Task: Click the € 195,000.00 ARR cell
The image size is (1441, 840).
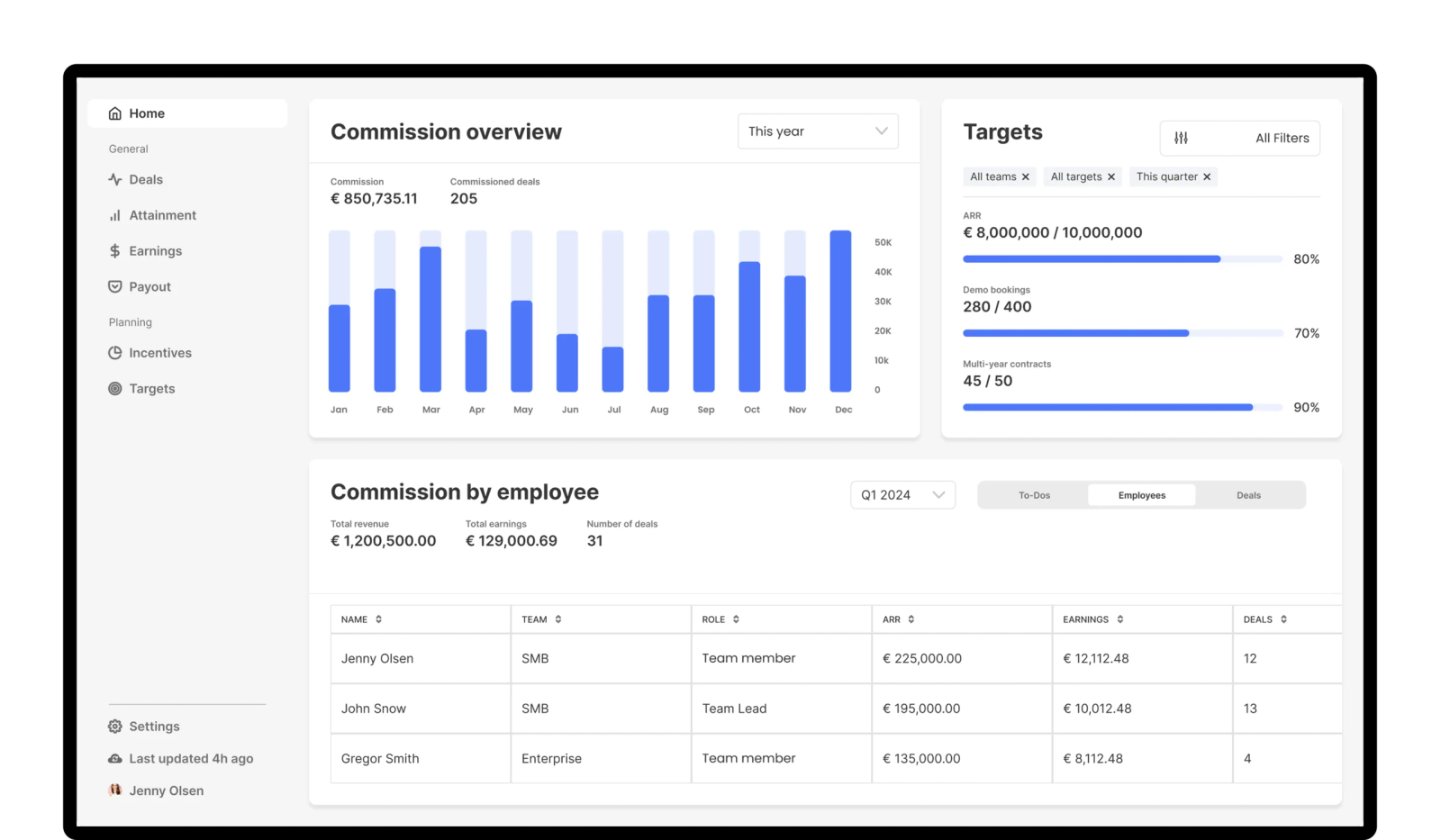Action: click(962, 709)
